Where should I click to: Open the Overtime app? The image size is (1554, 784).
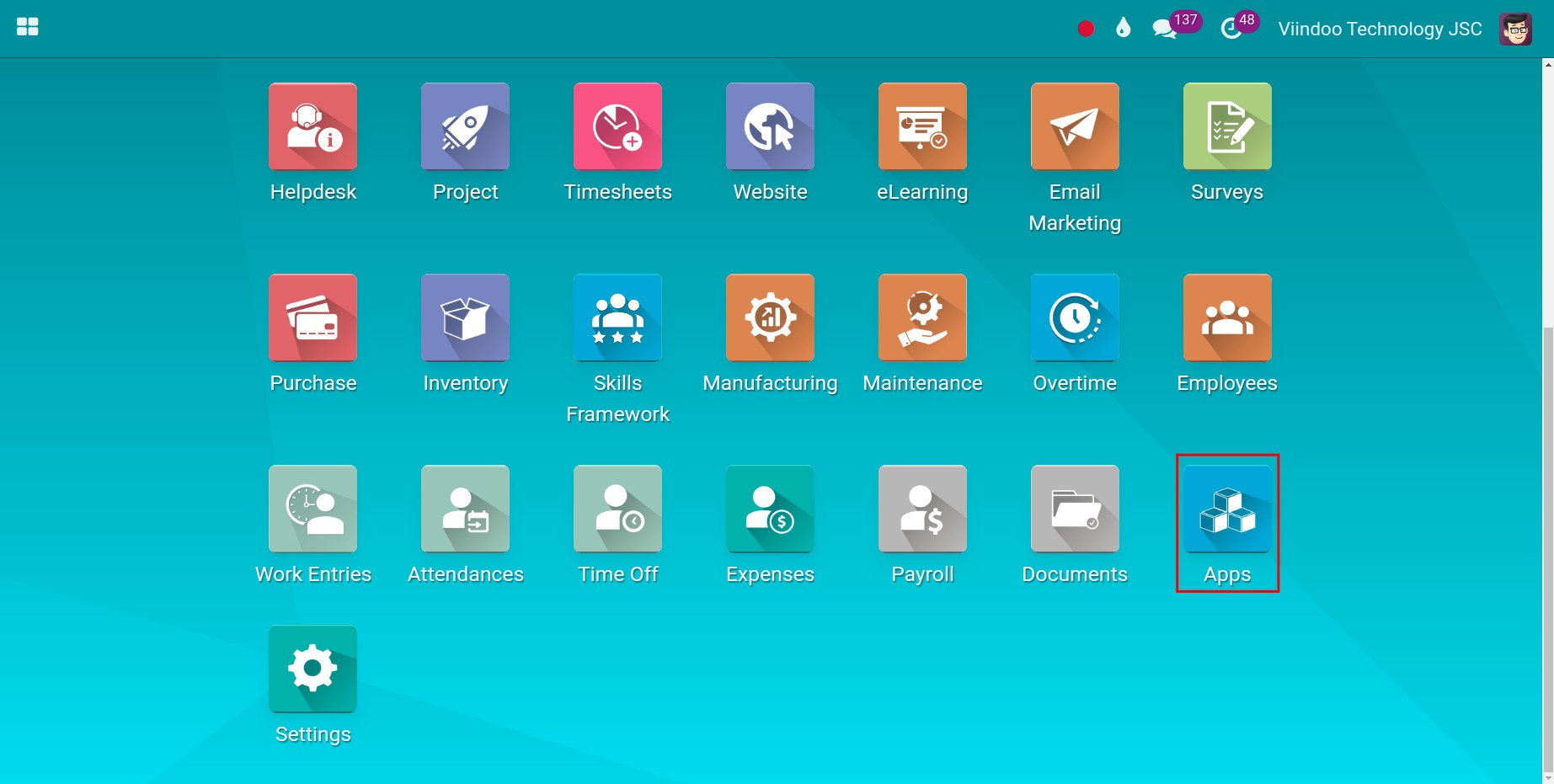[1075, 317]
